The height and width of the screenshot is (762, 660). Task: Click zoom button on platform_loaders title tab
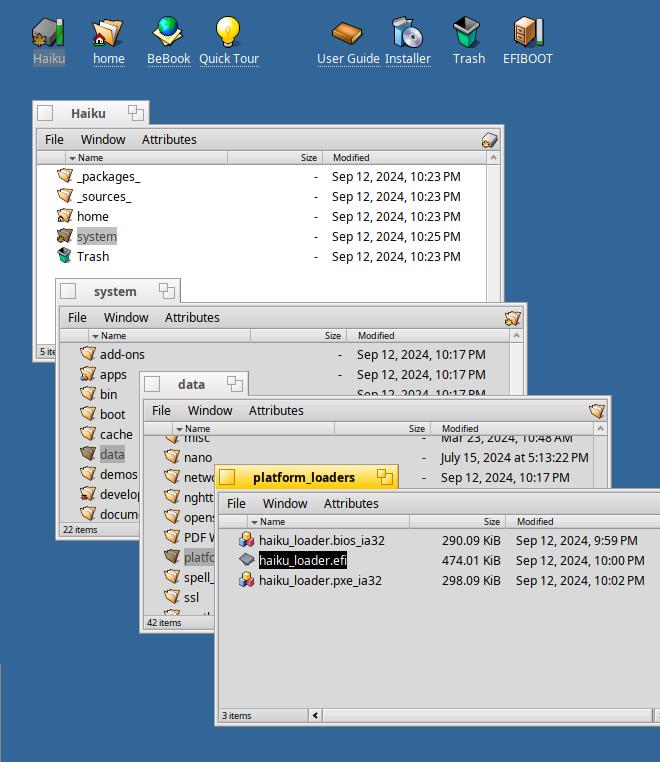(x=384, y=477)
